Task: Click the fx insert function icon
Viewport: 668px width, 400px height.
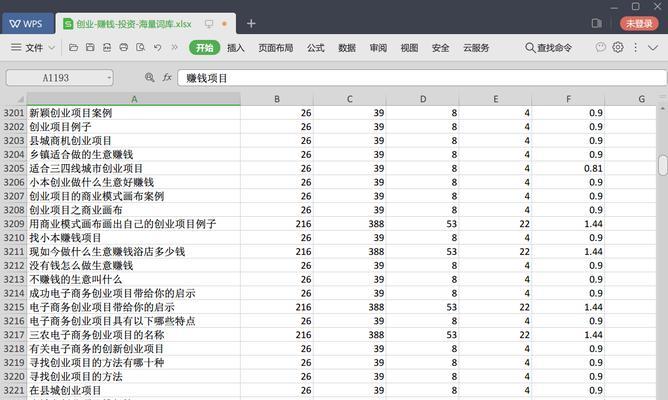Action: (167, 78)
